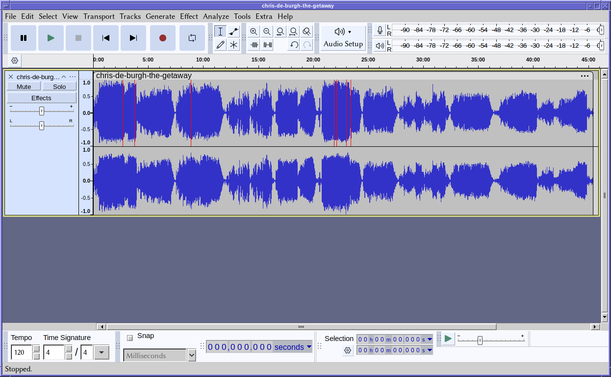This screenshot has width=611, height=377.
Task: Fit project to width icon
Action: point(293,32)
